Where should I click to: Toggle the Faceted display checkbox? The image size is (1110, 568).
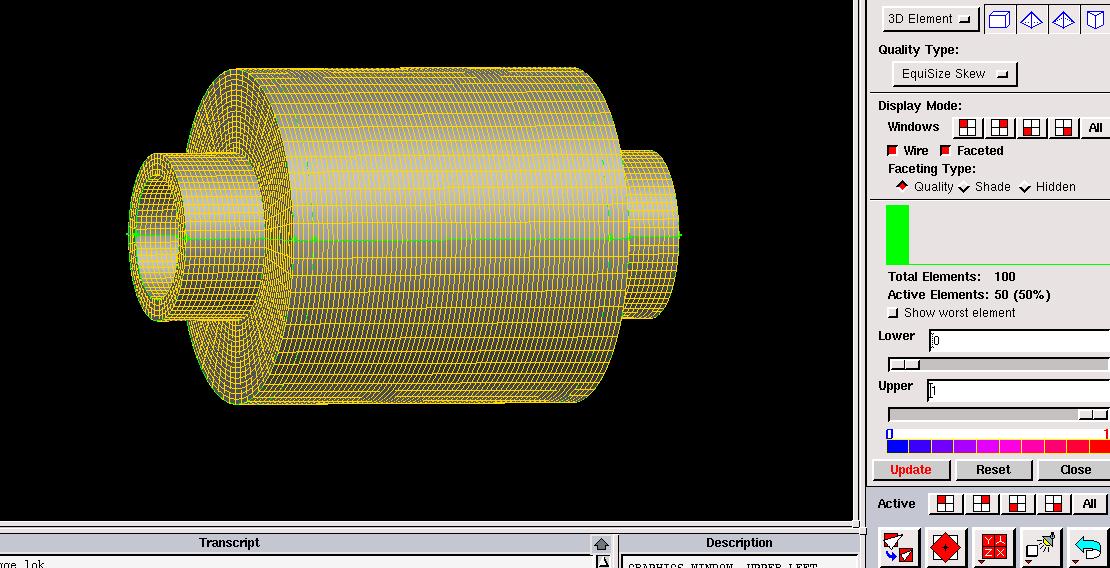tap(945, 151)
